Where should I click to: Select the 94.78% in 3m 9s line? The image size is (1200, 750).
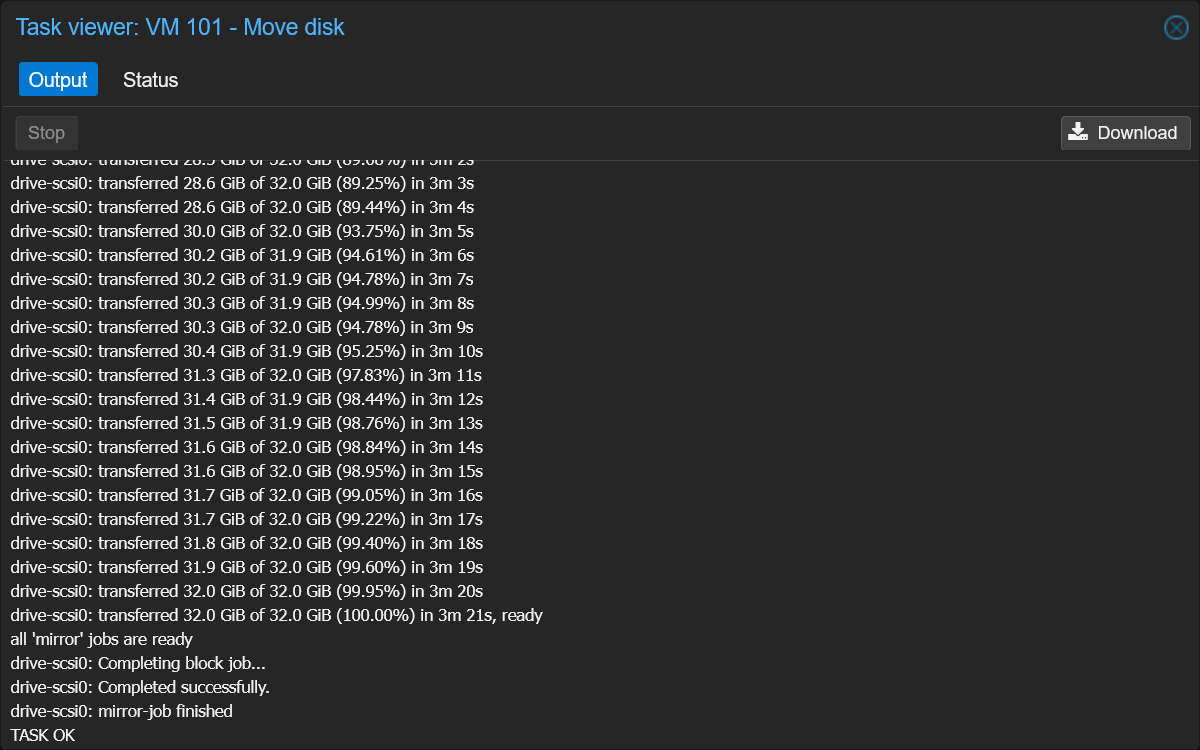click(242, 327)
